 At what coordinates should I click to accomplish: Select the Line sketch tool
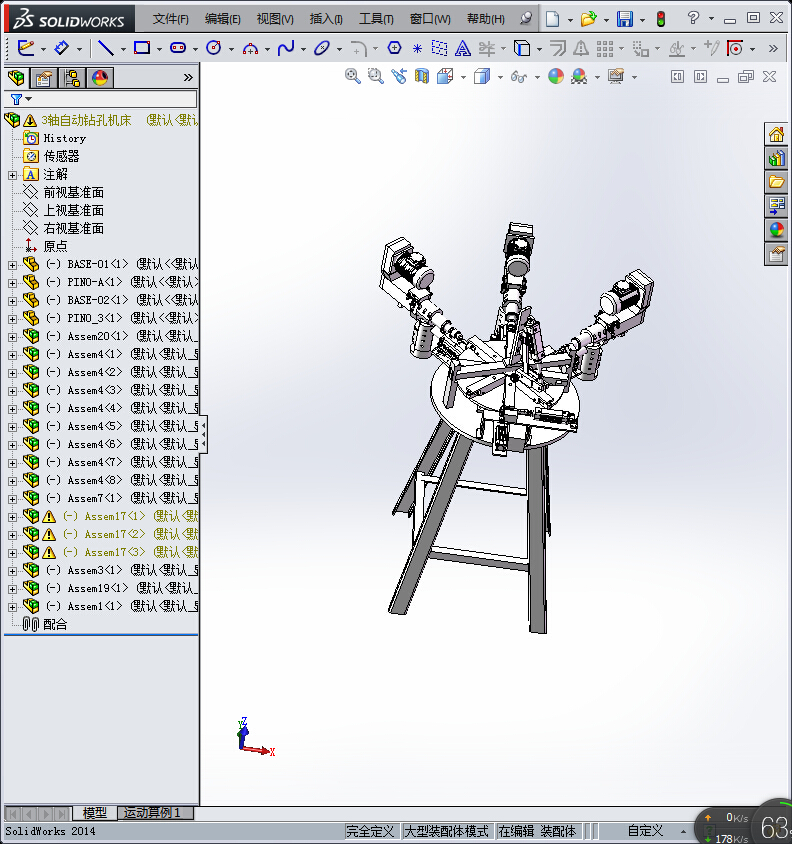click(106, 48)
